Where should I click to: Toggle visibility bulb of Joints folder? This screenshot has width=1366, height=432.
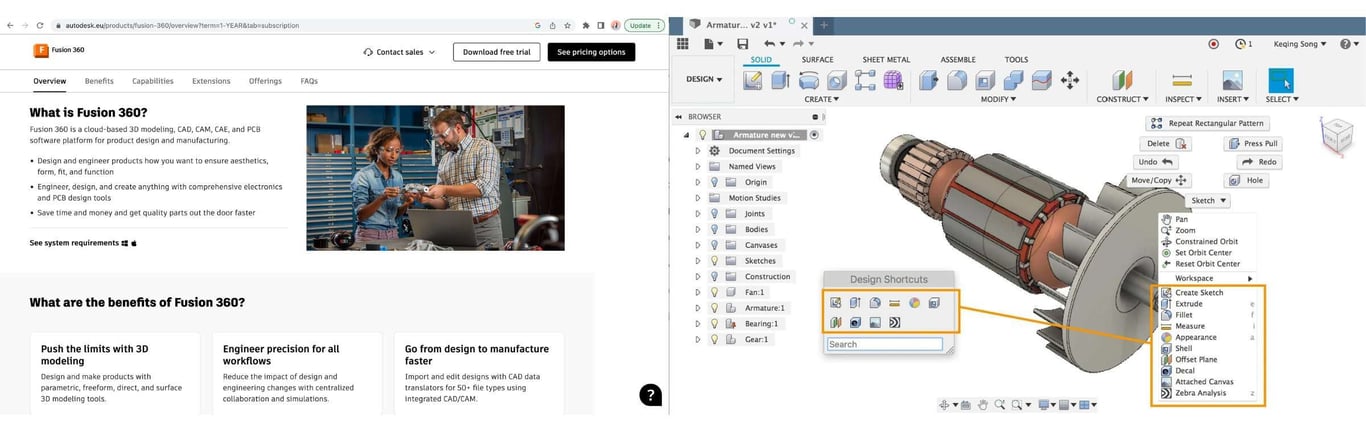[714, 214]
